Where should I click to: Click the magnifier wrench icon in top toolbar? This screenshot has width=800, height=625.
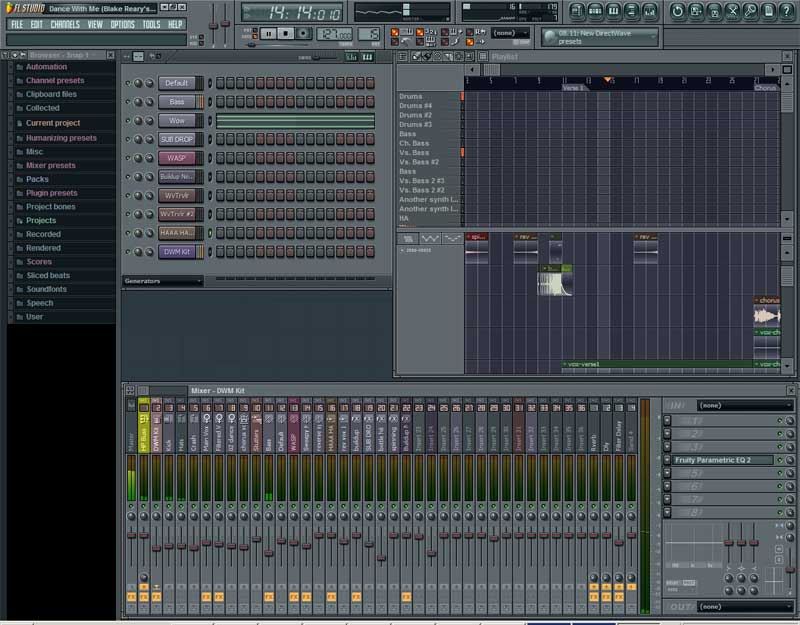pos(750,11)
